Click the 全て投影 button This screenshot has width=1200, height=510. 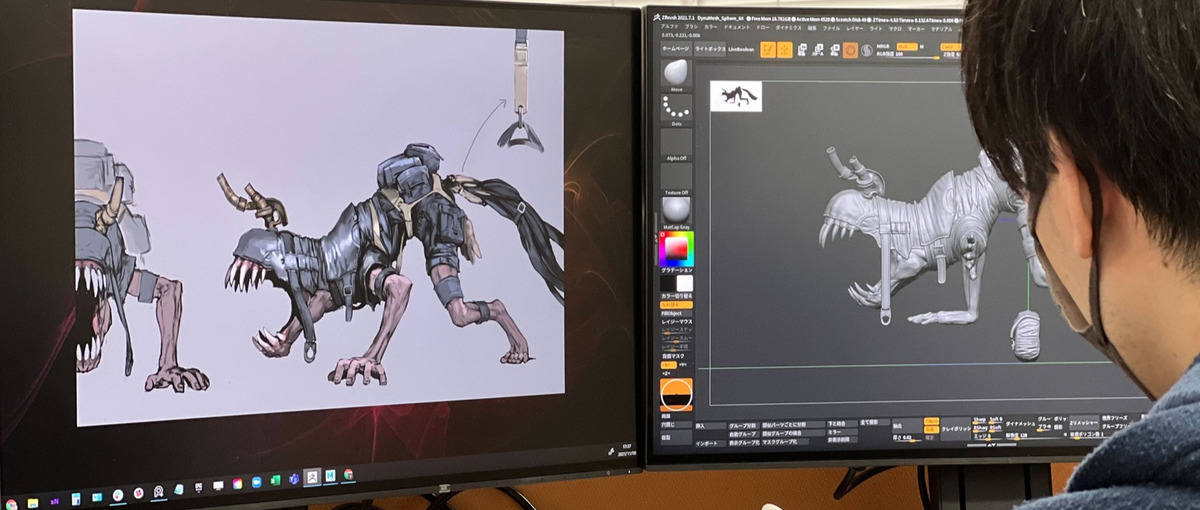click(x=875, y=423)
